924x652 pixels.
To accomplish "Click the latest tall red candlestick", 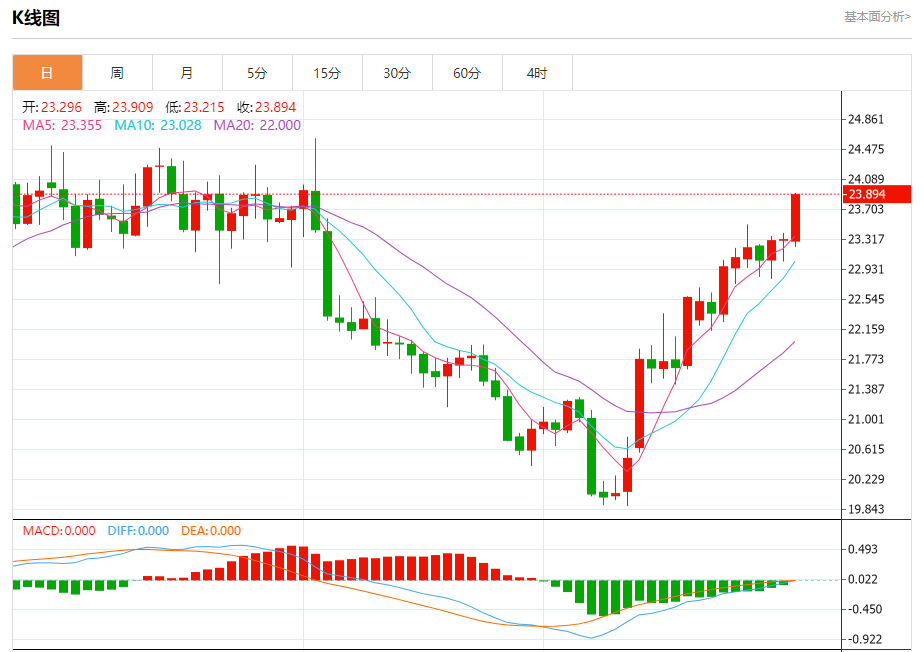I will [x=795, y=218].
